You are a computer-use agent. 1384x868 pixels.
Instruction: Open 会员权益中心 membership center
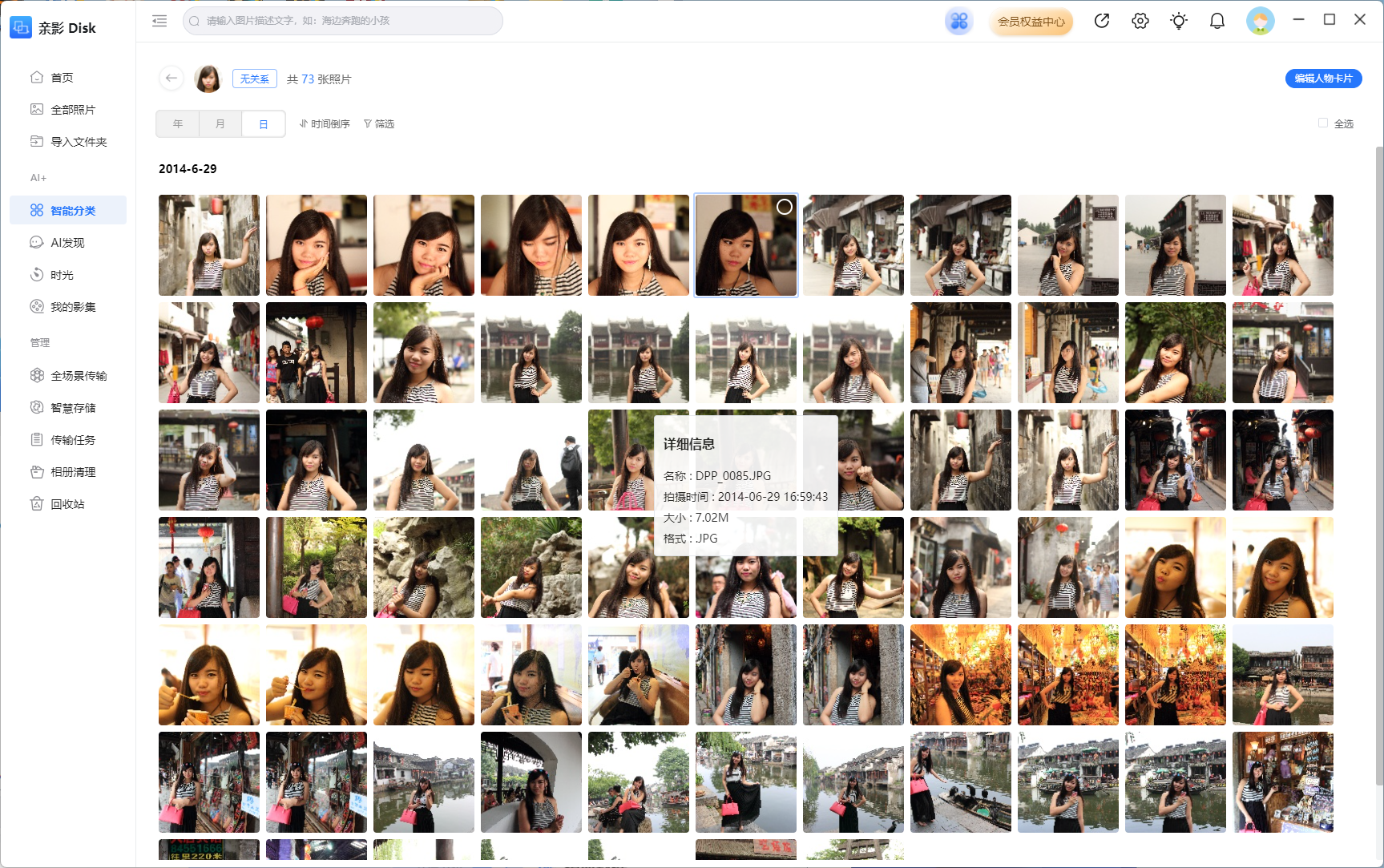coord(1031,22)
